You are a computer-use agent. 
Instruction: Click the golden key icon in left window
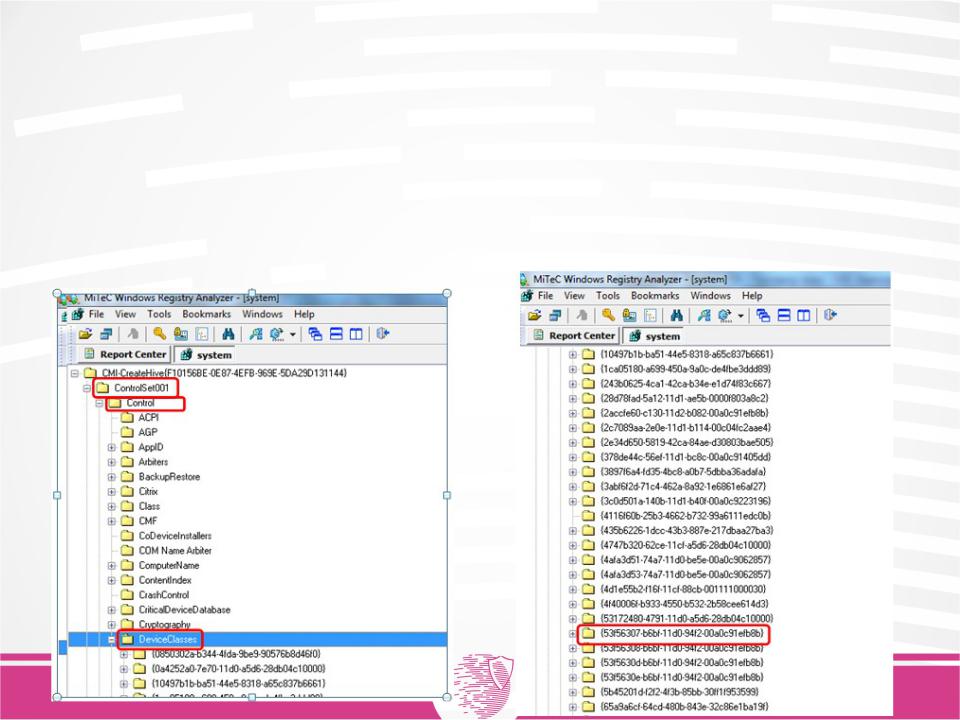[x=159, y=333]
